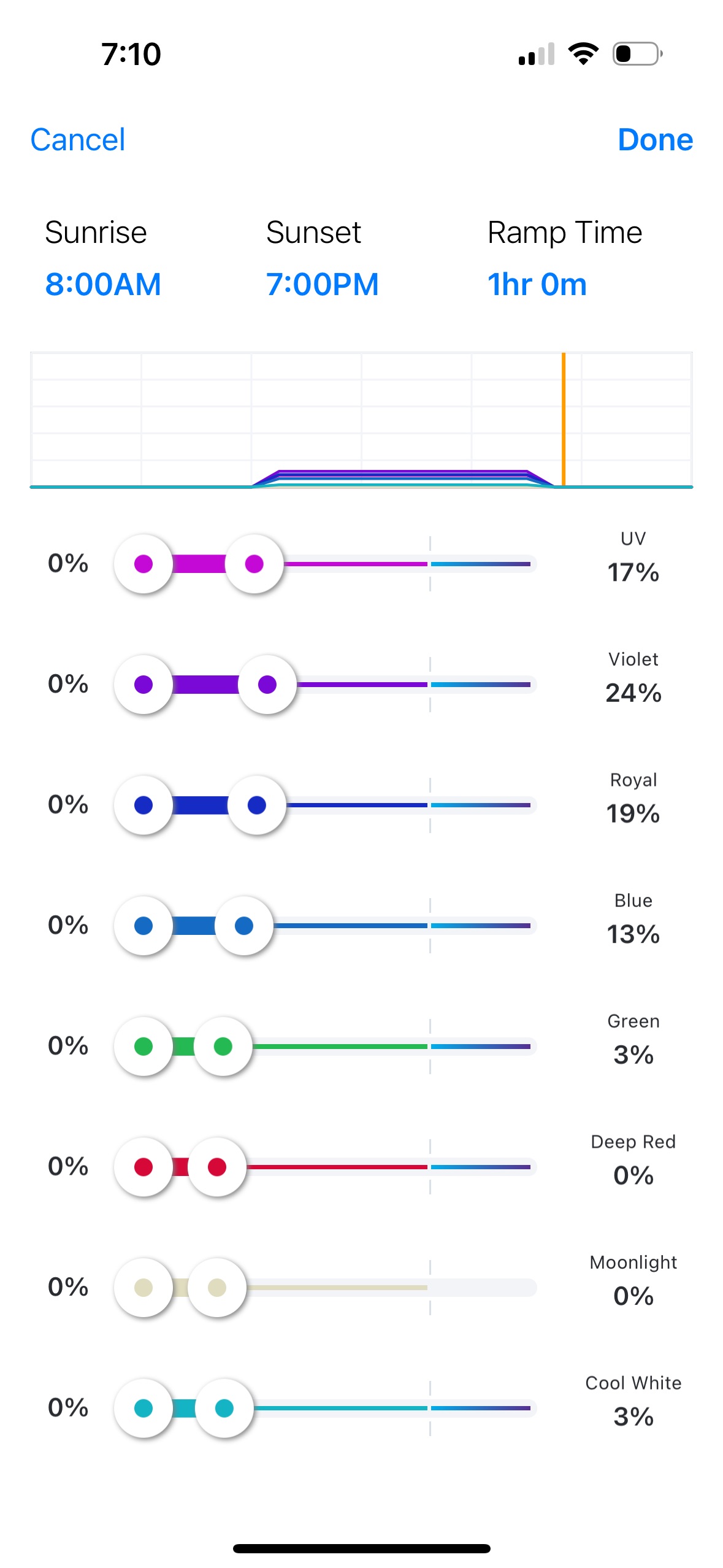Open the Sunrise time picker showing 8:00AM
Screen dimensions: 723x1568
(103, 284)
